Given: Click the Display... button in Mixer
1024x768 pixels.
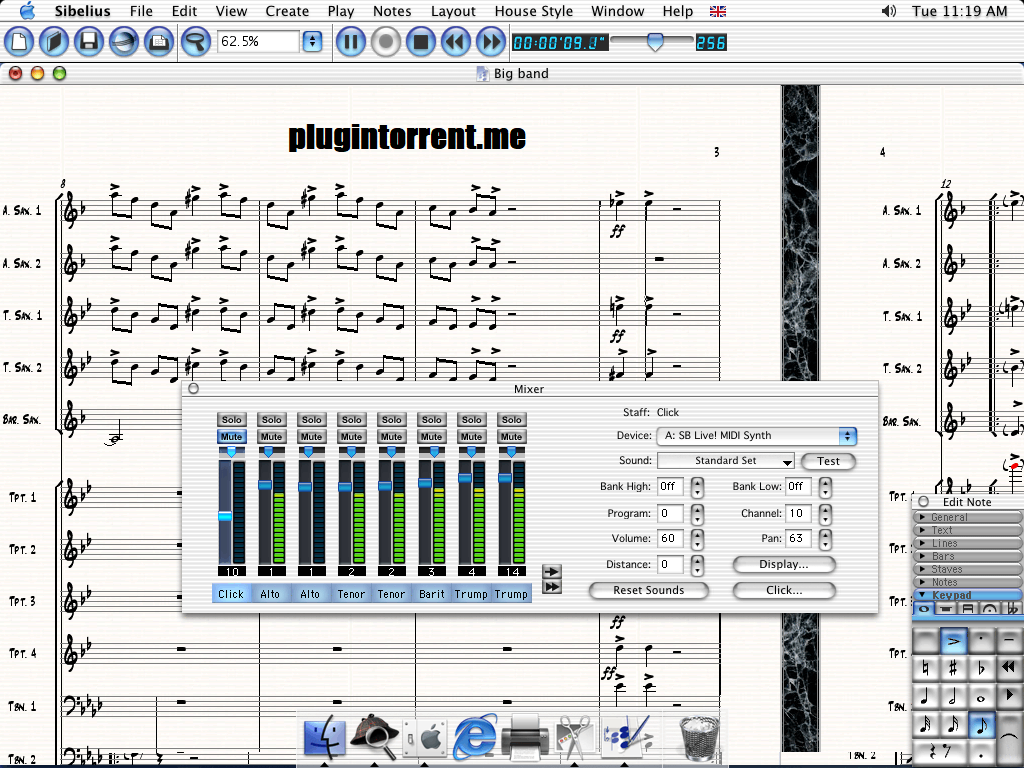Looking at the screenshot, I should [784, 564].
